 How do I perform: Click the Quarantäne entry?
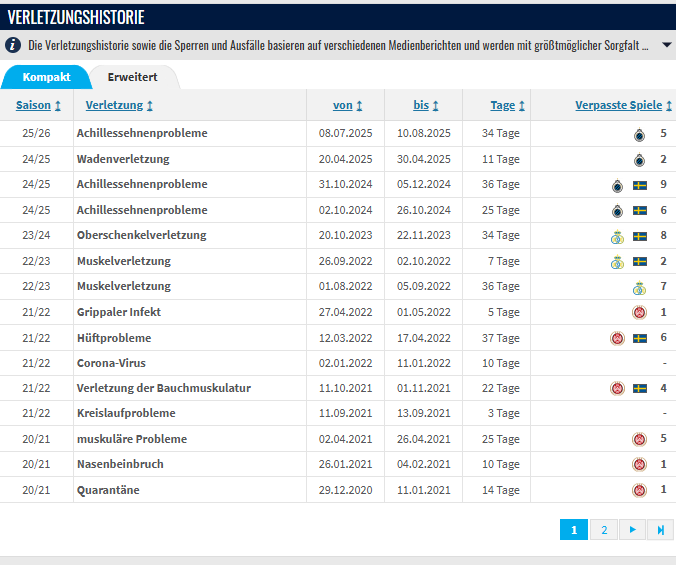click(x=108, y=490)
